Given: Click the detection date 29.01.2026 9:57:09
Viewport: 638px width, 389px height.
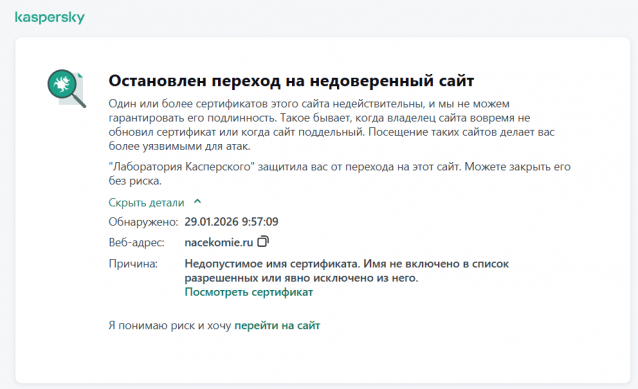Looking at the screenshot, I should (232, 222).
